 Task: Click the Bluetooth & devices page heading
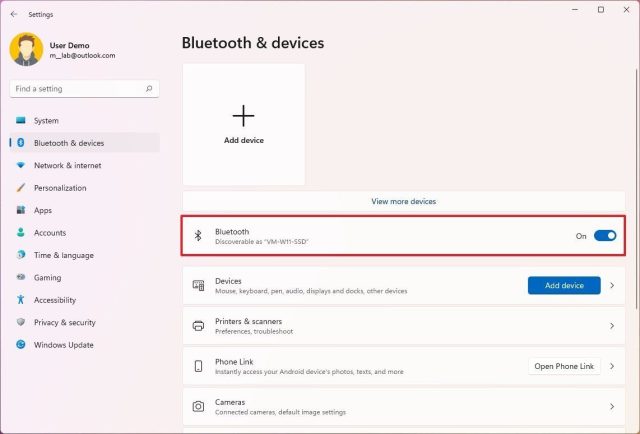253,43
